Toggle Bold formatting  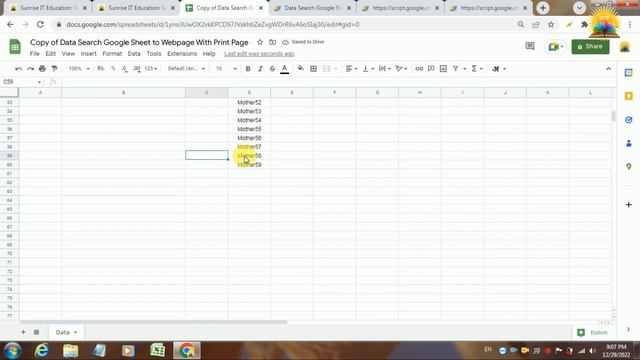248,69
